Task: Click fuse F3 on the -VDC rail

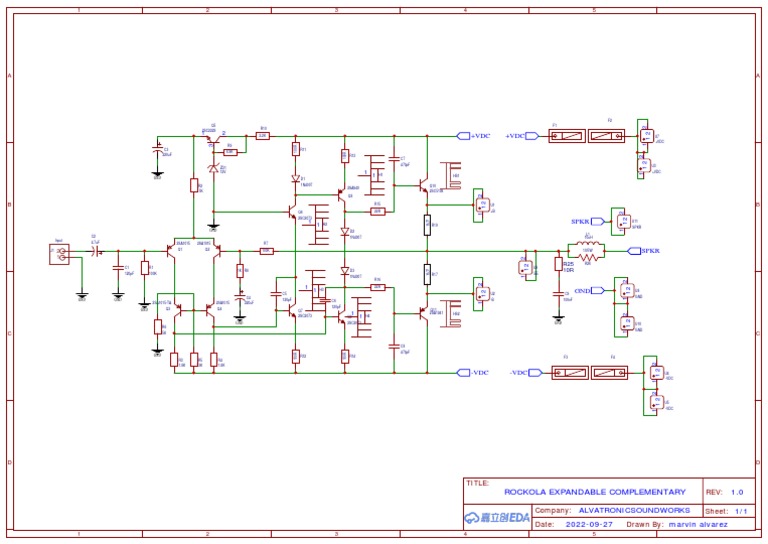Action: click(570, 373)
